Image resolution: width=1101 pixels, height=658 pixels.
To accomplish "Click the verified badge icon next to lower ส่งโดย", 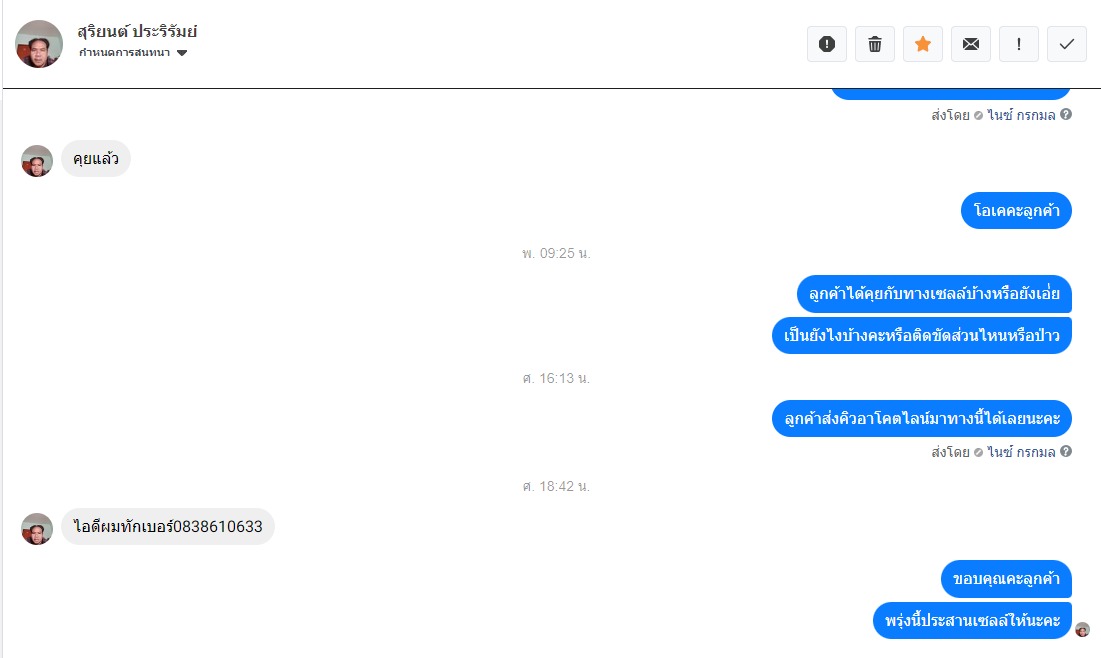I will coord(978,452).
